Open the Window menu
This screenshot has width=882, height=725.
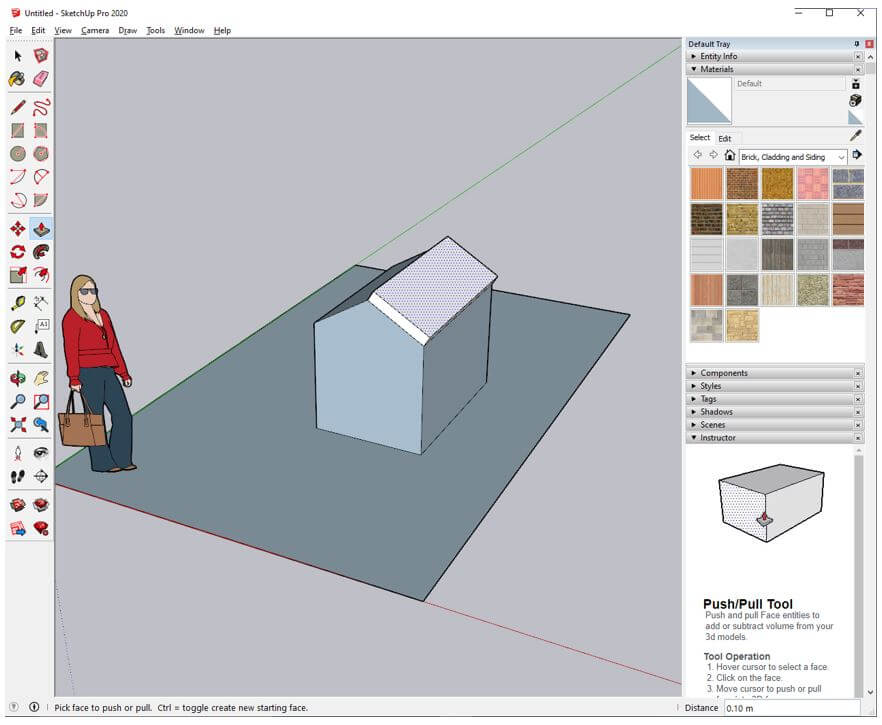(x=189, y=30)
